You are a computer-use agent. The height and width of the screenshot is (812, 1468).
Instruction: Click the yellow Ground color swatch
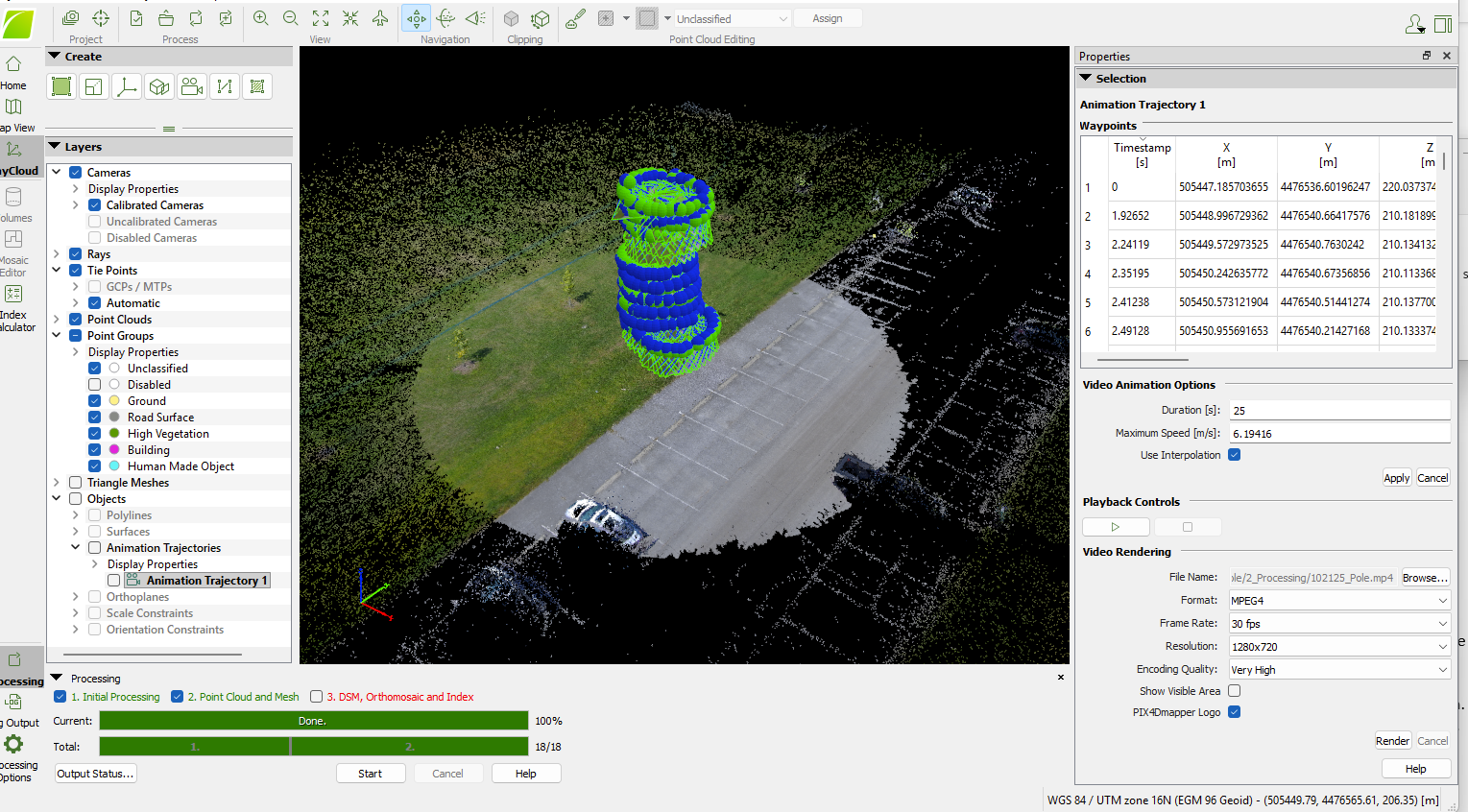114,401
